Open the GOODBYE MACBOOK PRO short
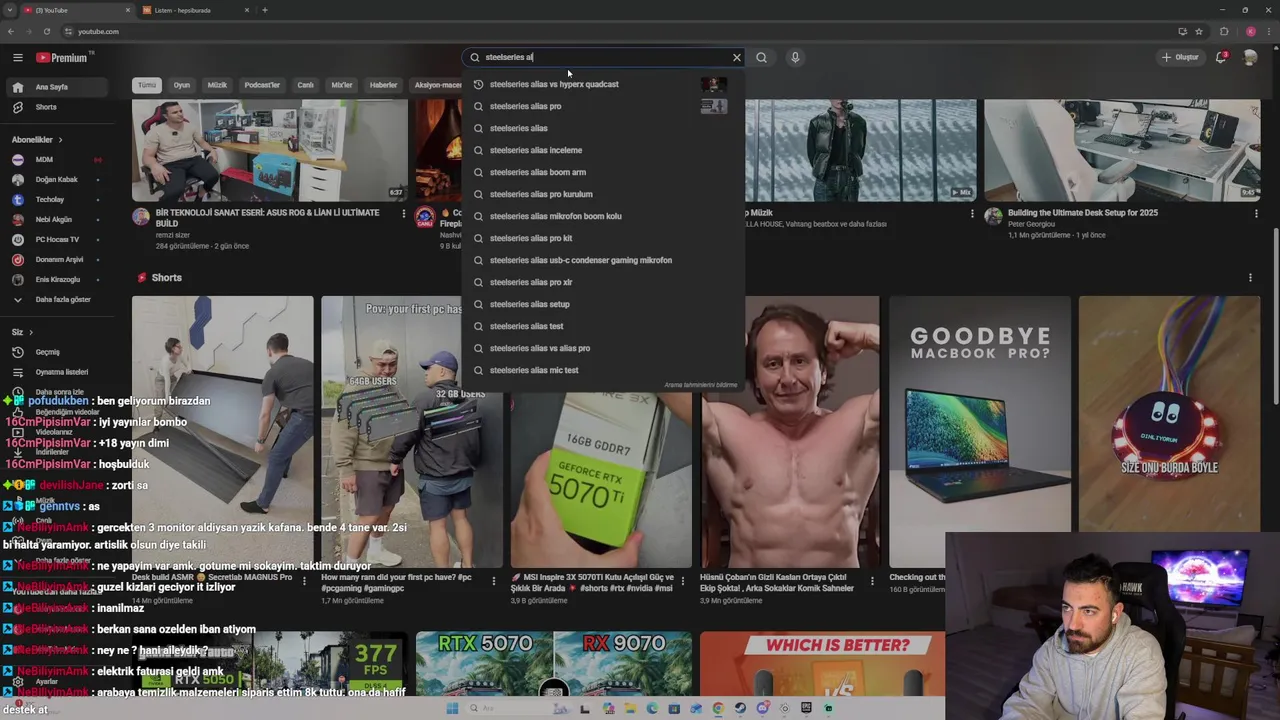Viewport: 1280px width, 720px height. [980, 431]
